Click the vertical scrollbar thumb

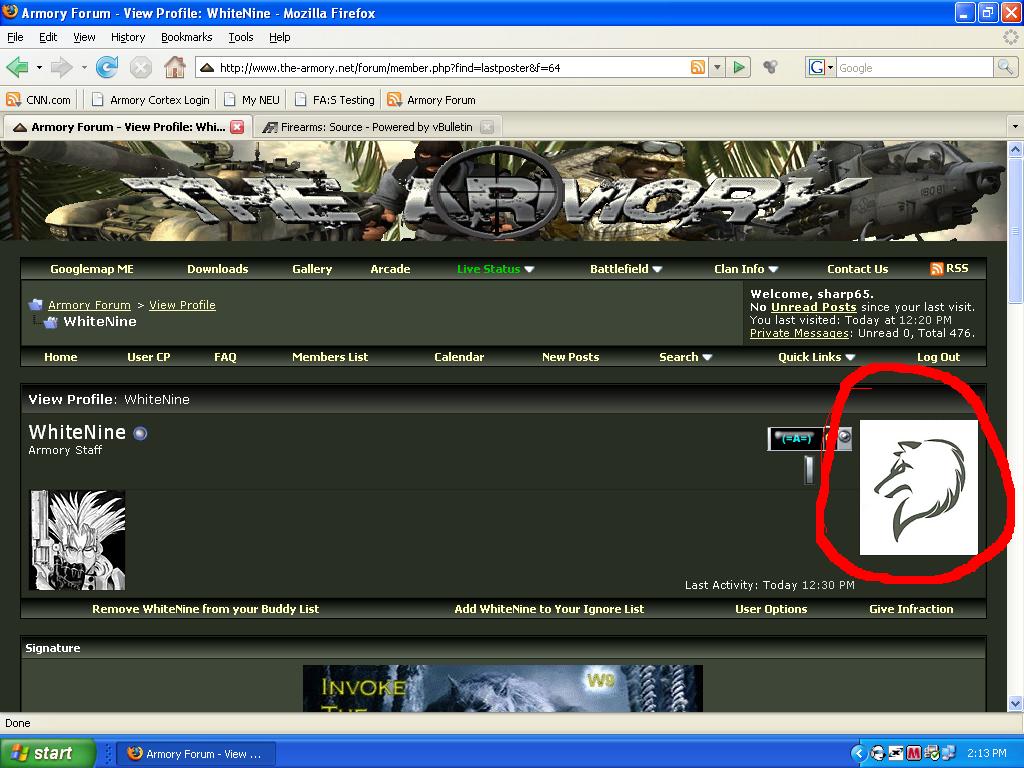coord(1015,230)
